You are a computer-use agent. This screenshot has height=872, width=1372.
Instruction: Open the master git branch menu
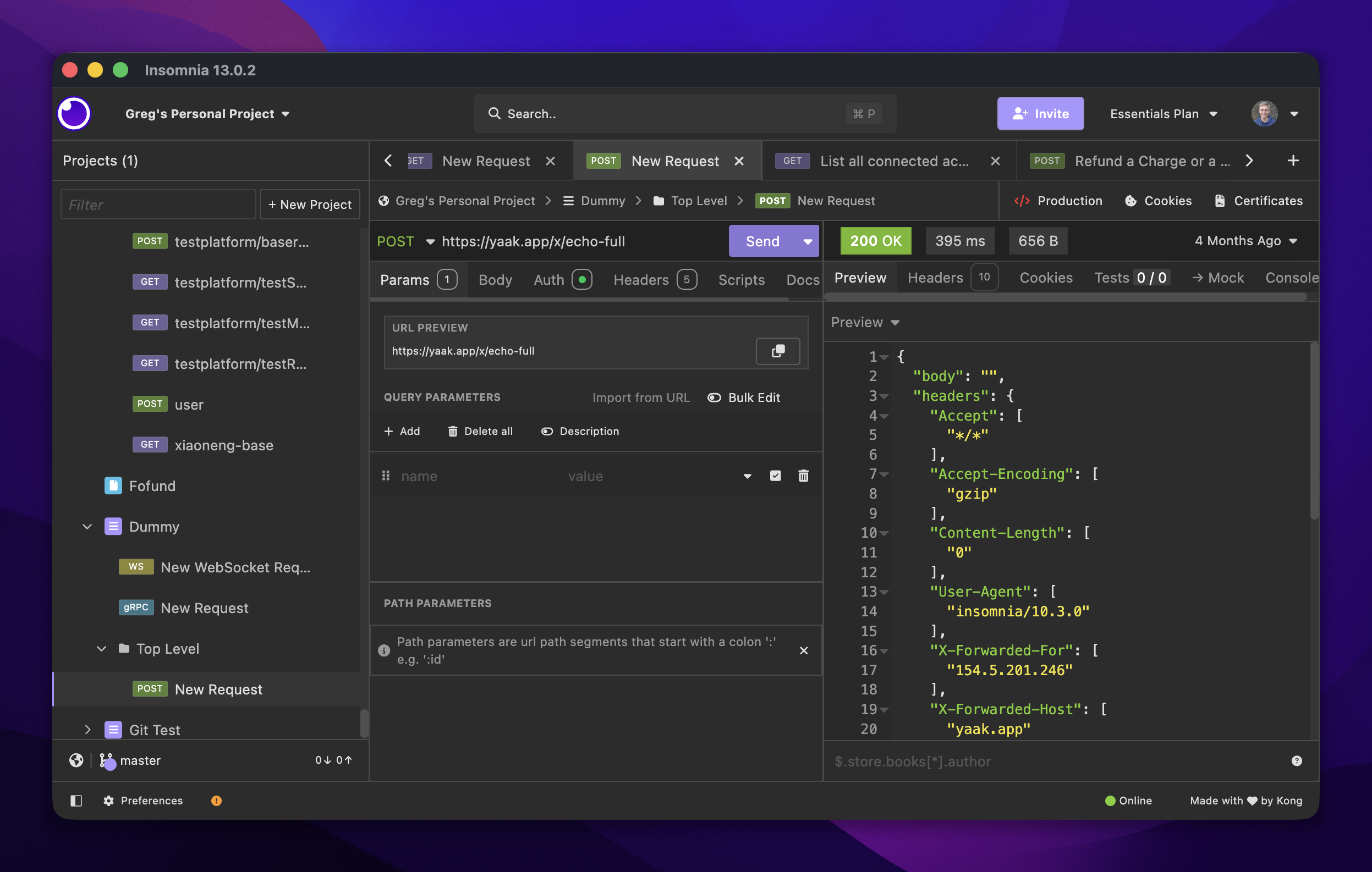pyautogui.click(x=130, y=760)
